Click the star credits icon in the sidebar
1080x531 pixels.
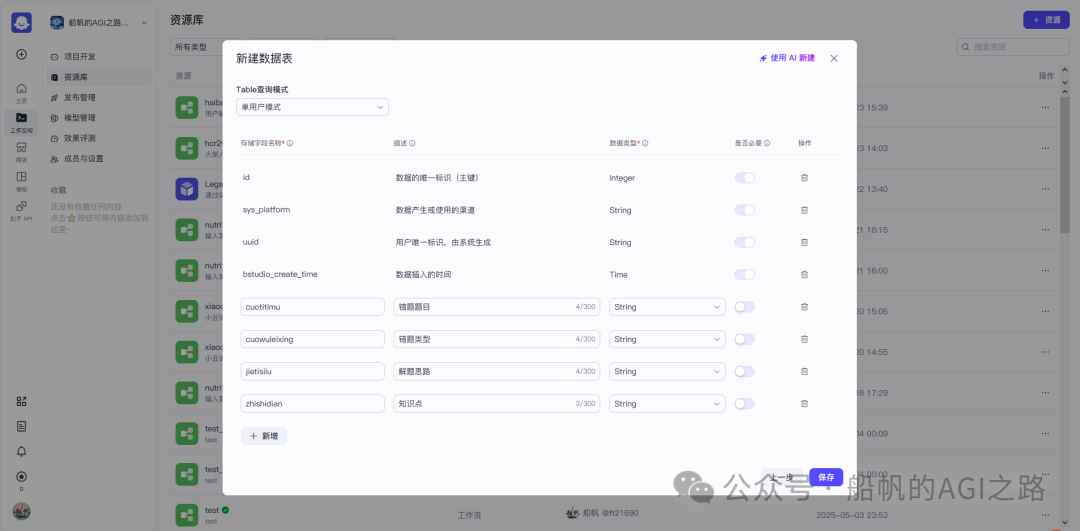click(21, 477)
